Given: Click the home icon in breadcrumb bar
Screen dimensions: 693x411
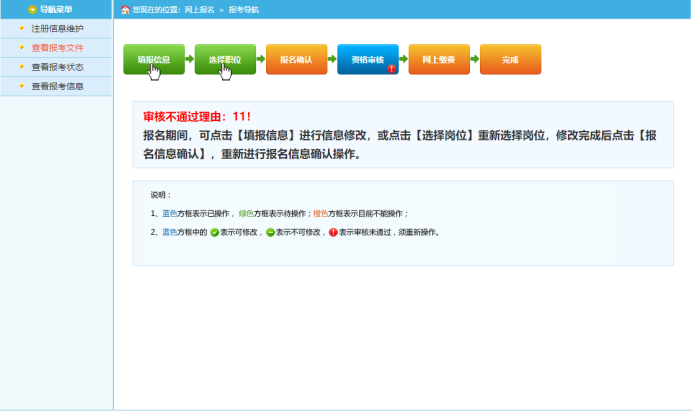Looking at the screenshot, I should click(x=125, y=9).
